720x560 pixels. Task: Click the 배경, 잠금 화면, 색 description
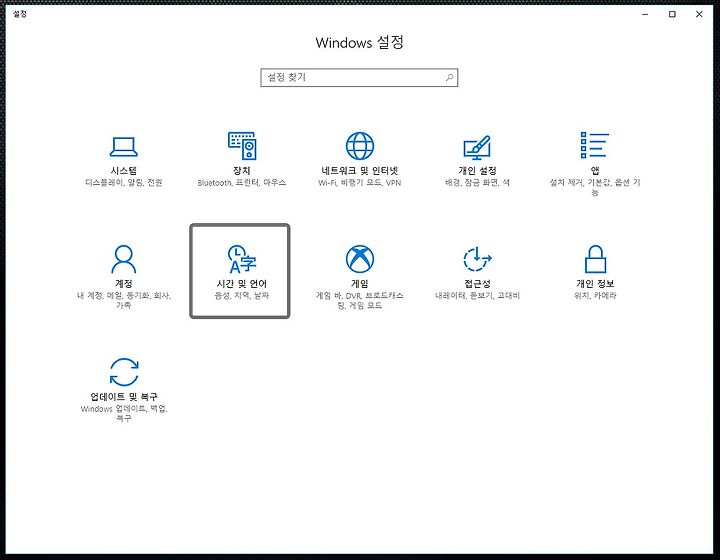tap(477, 183)
